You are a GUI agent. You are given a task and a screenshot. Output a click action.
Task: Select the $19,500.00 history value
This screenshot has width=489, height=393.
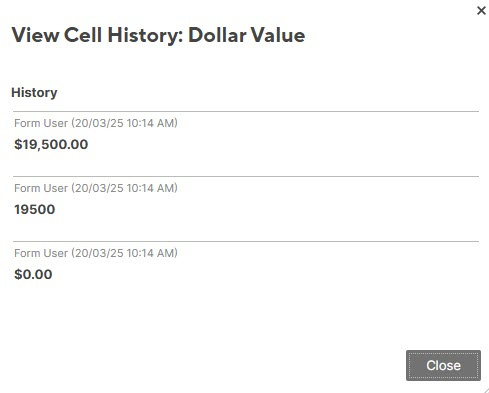pos(51,144)
